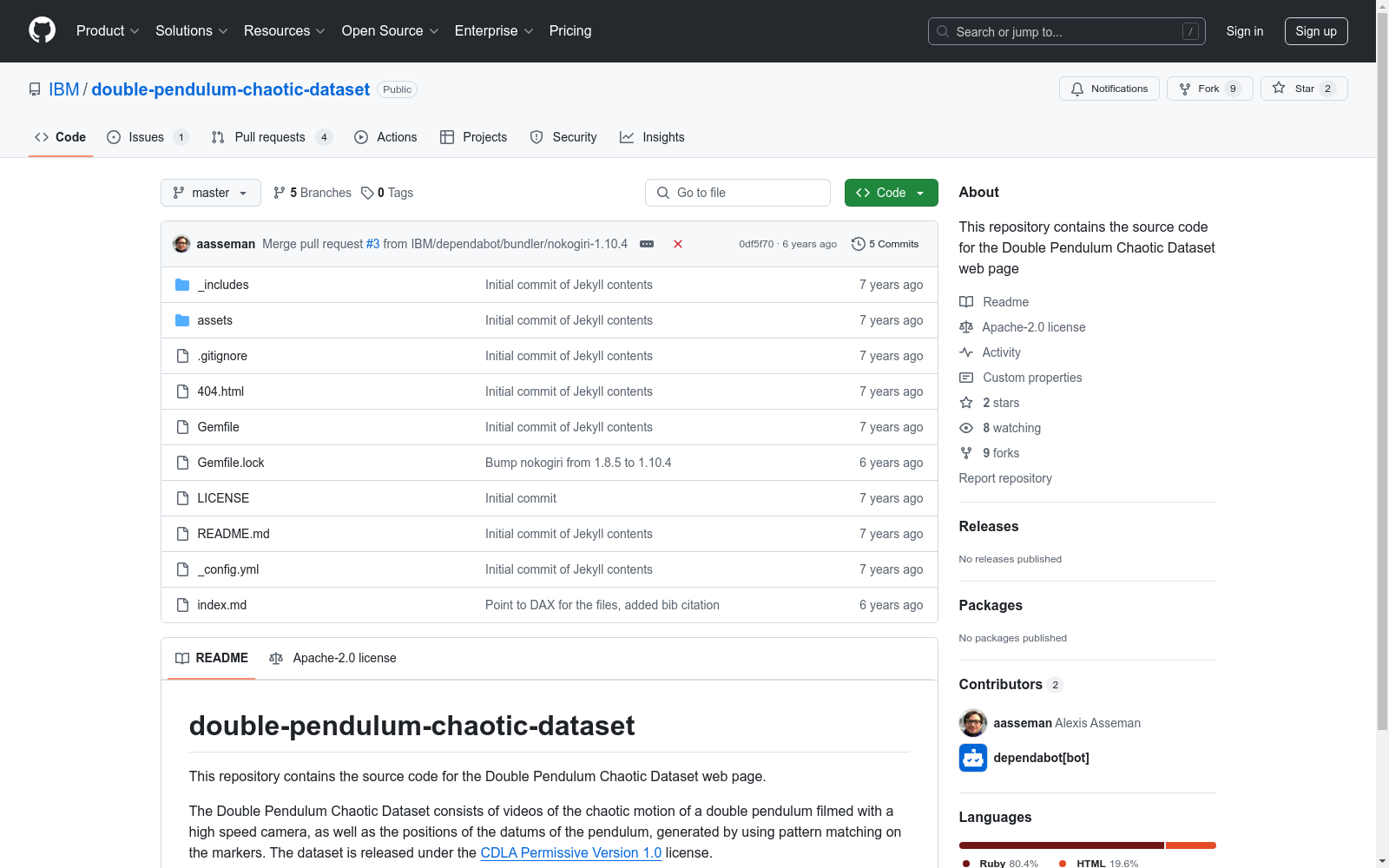Click the Notifications bell button

coord(1109,89)
